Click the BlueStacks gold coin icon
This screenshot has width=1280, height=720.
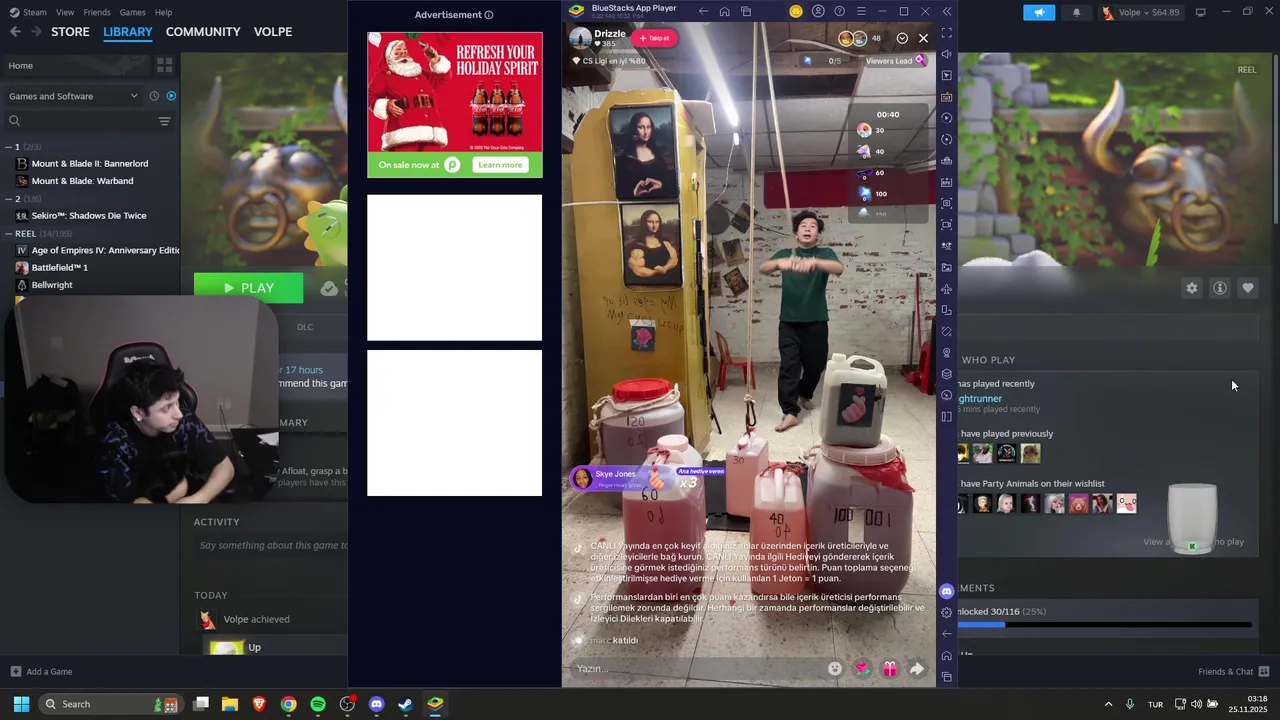[x=796, y=11]
